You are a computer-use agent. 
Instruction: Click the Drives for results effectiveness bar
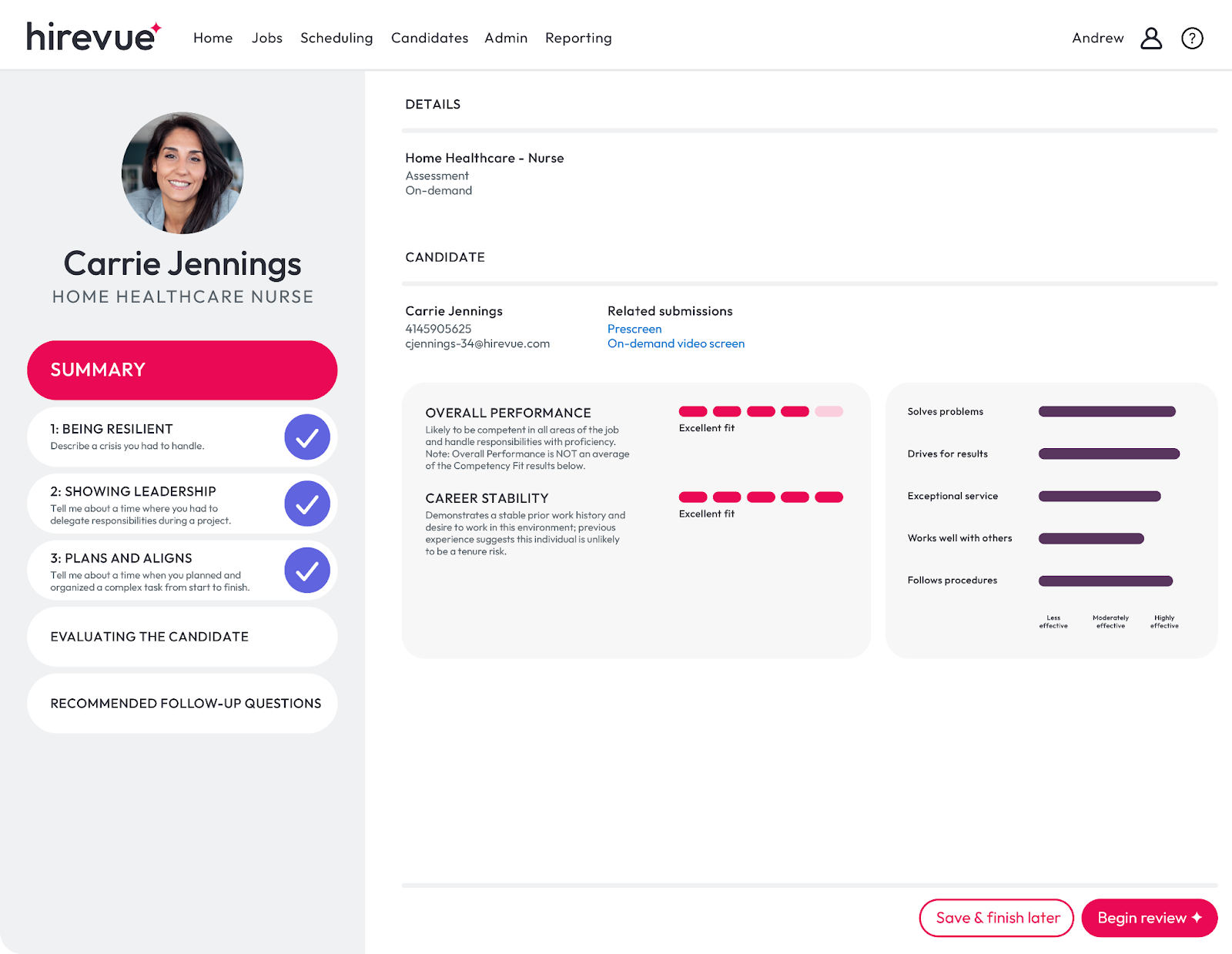pyautogui.click(x=1110, y=454)
